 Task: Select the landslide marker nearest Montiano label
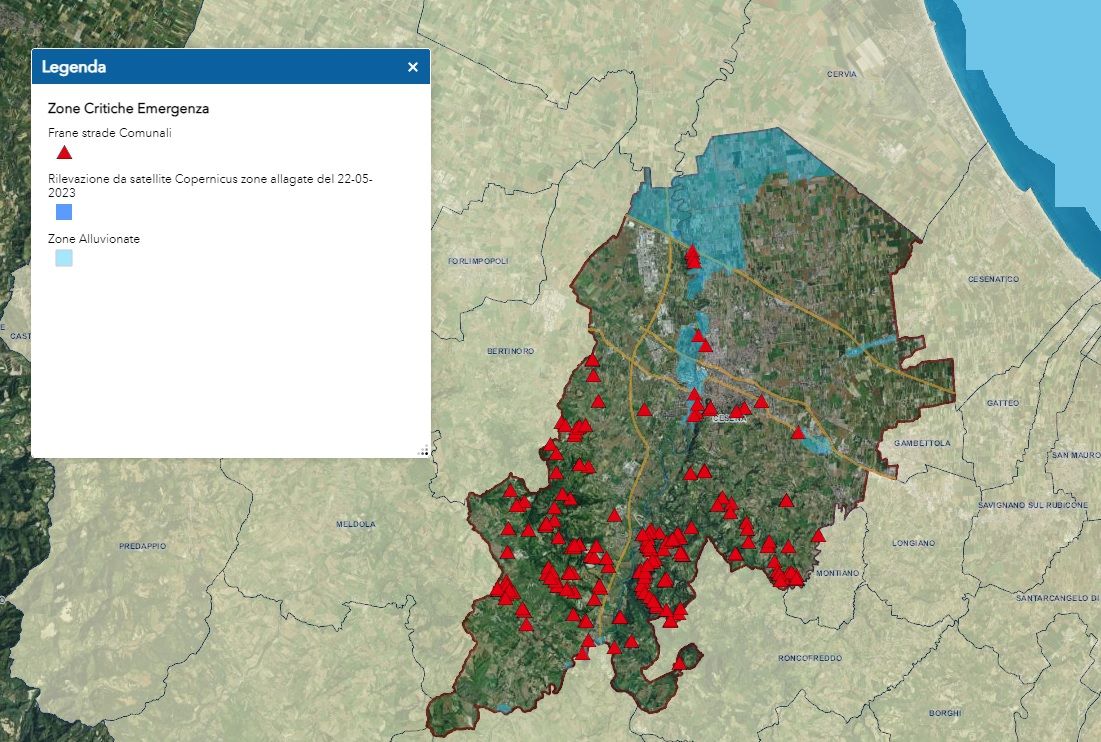[x=795, y=577]
